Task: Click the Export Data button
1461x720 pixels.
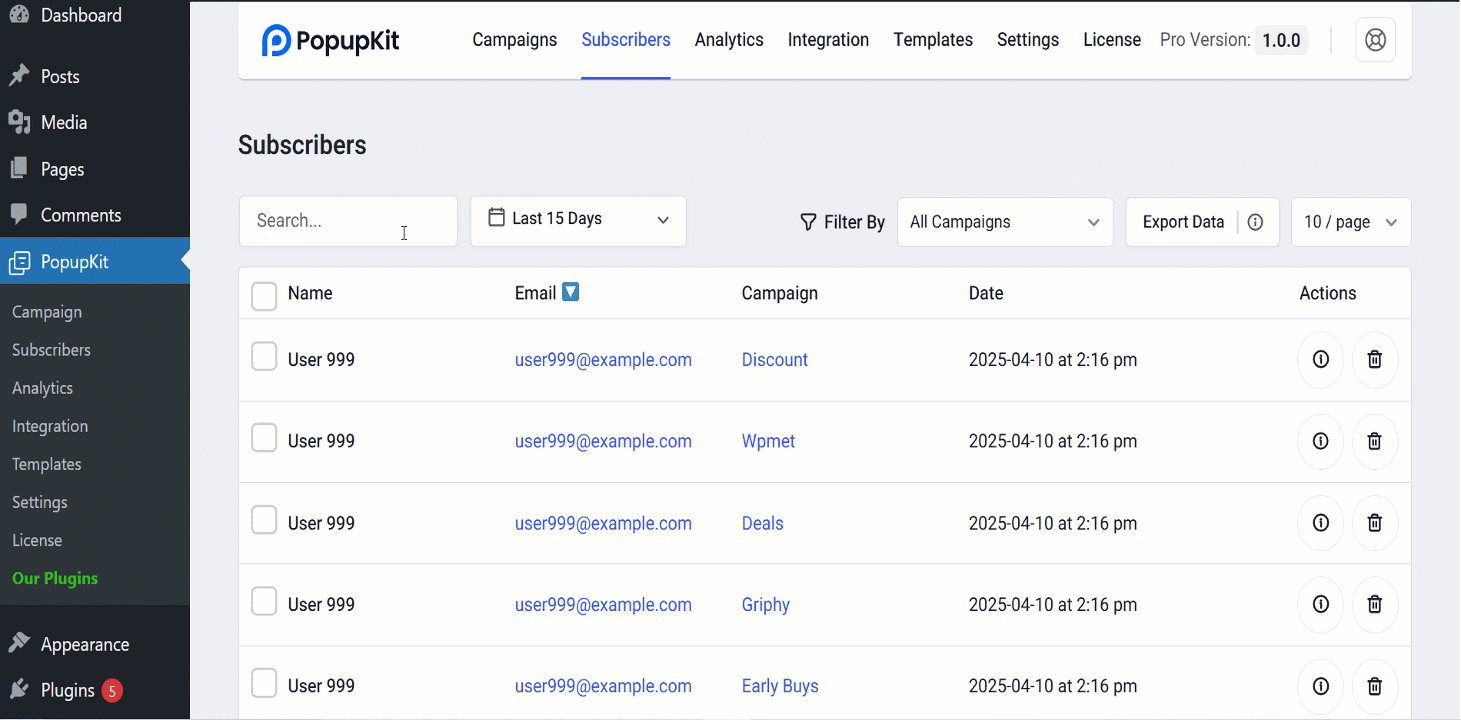Action: 1183,222
